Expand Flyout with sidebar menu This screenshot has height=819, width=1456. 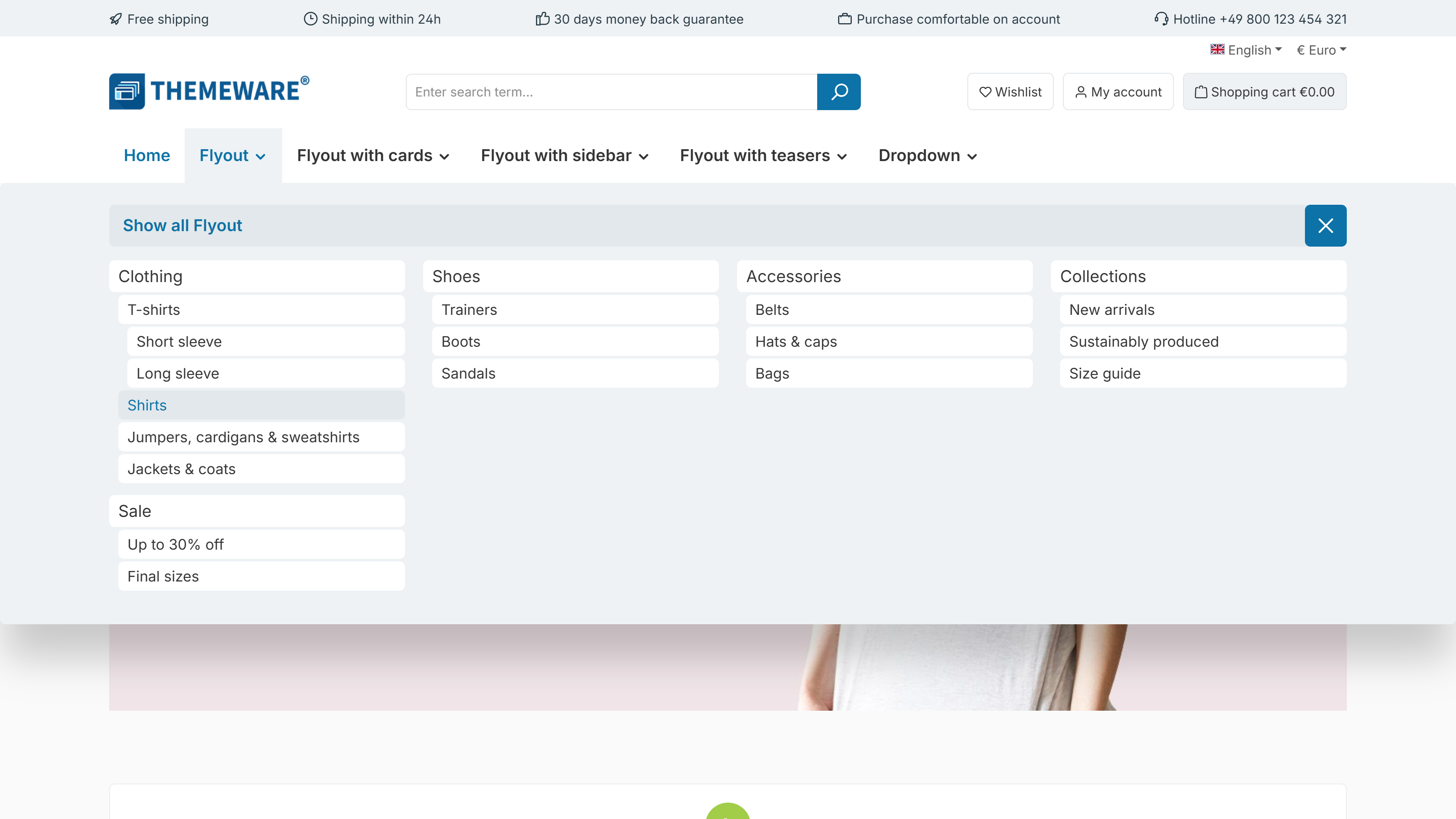565,156
